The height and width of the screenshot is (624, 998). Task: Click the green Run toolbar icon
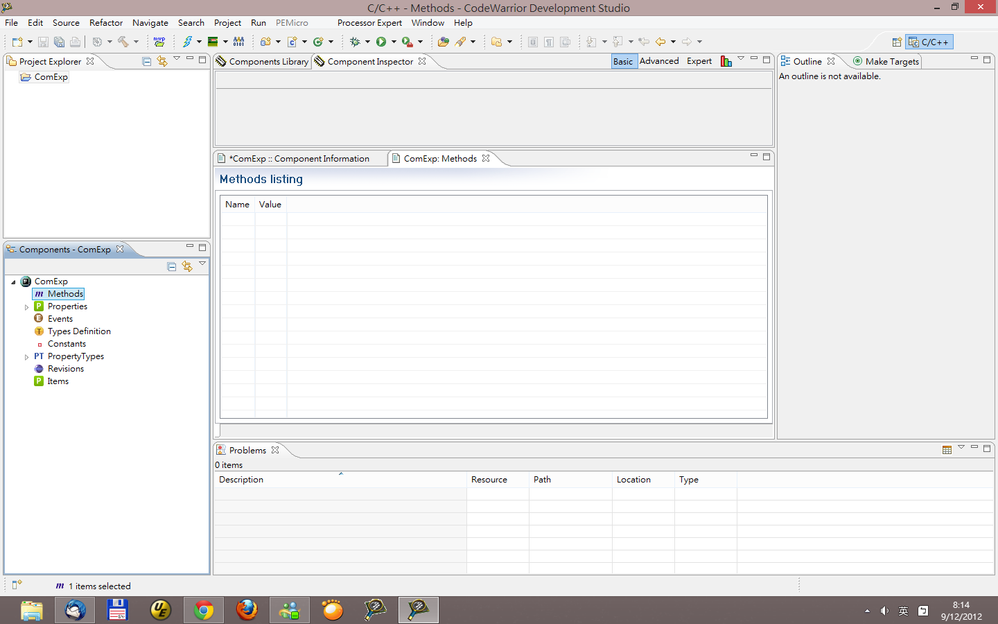pos(381,42)
